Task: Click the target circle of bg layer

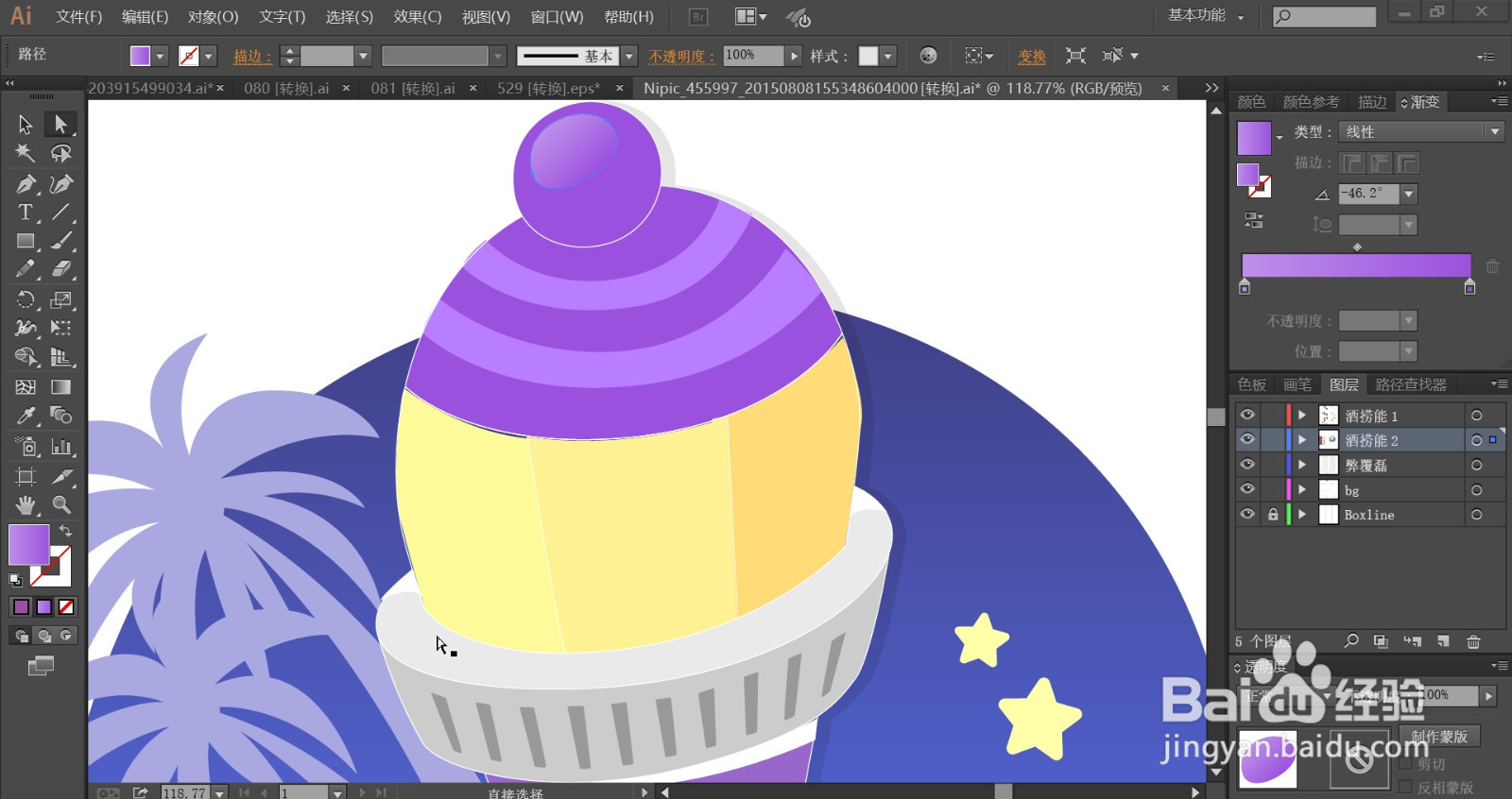Action: point(1476,490)
